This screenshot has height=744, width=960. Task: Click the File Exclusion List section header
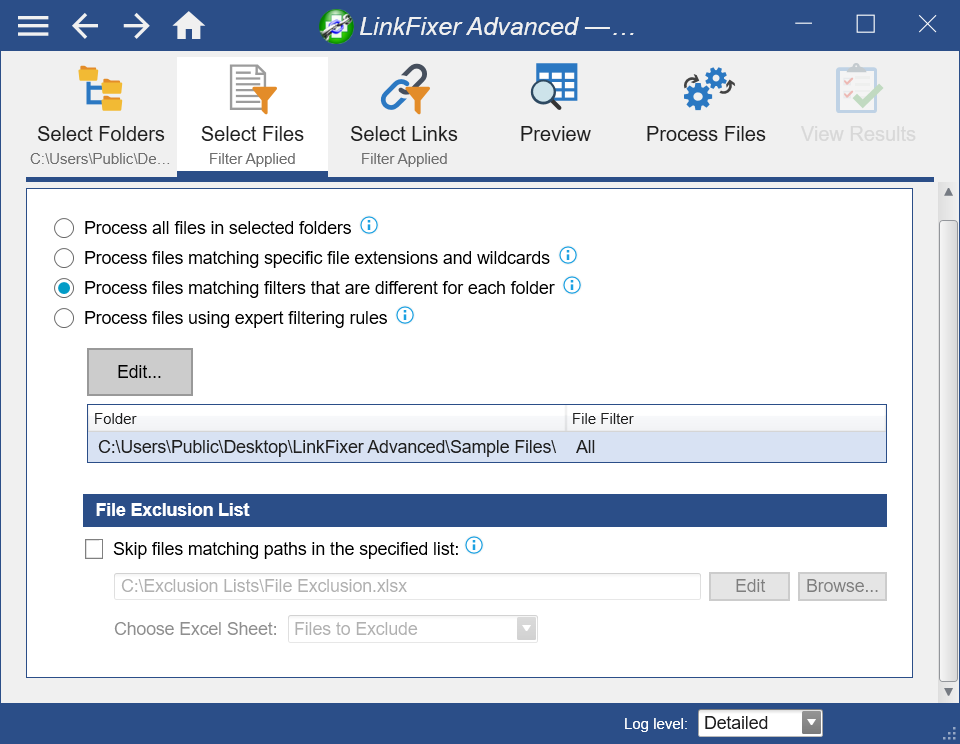click(485, 510)
